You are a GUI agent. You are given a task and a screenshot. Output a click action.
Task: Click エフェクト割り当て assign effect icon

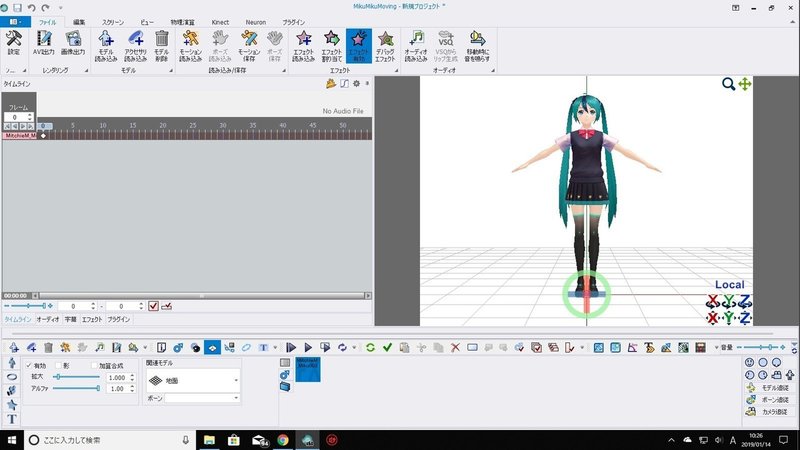(332, 46)
